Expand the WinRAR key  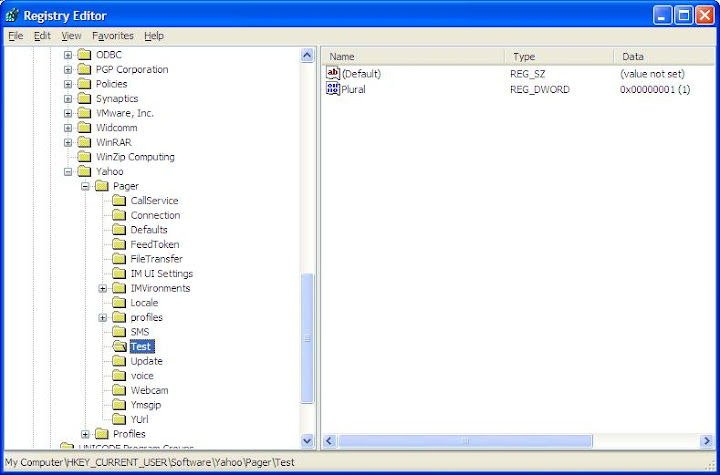click(68, 143)
